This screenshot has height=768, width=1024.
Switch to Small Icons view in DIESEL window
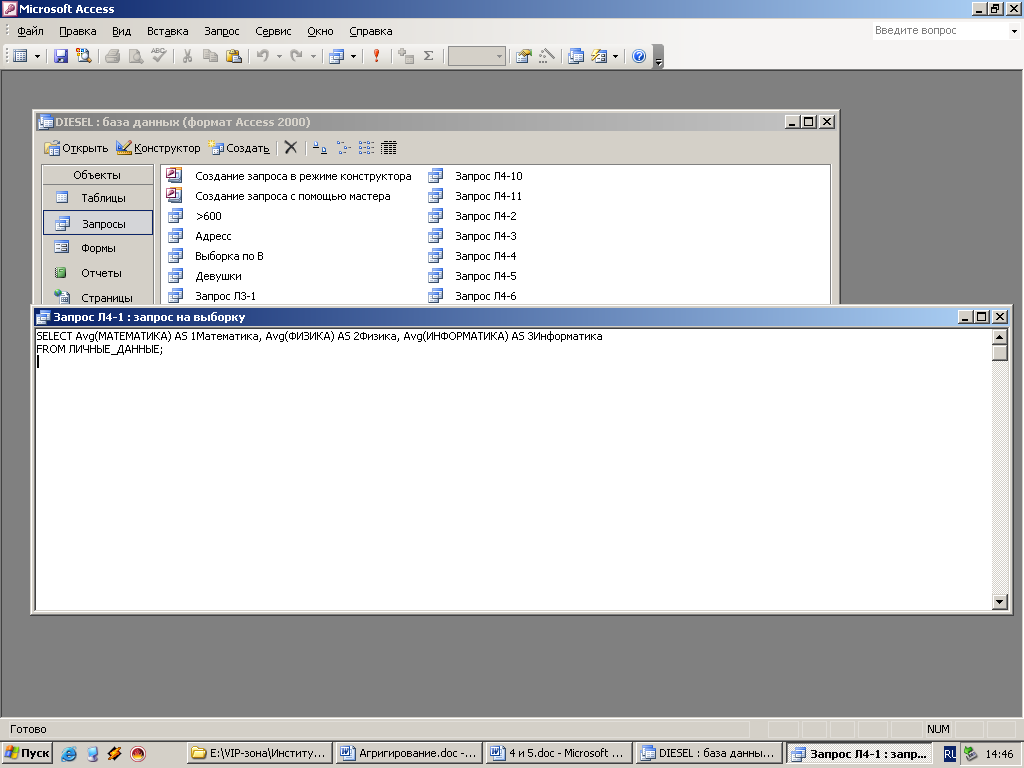tap(344, 148)
